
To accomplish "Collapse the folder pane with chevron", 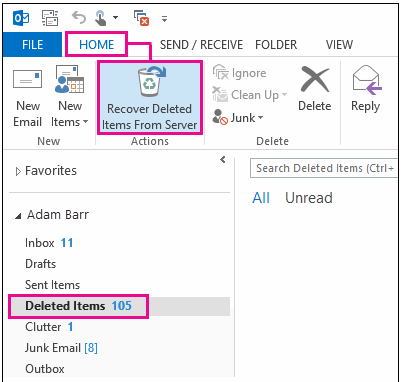I will click(x=223, y=160).
